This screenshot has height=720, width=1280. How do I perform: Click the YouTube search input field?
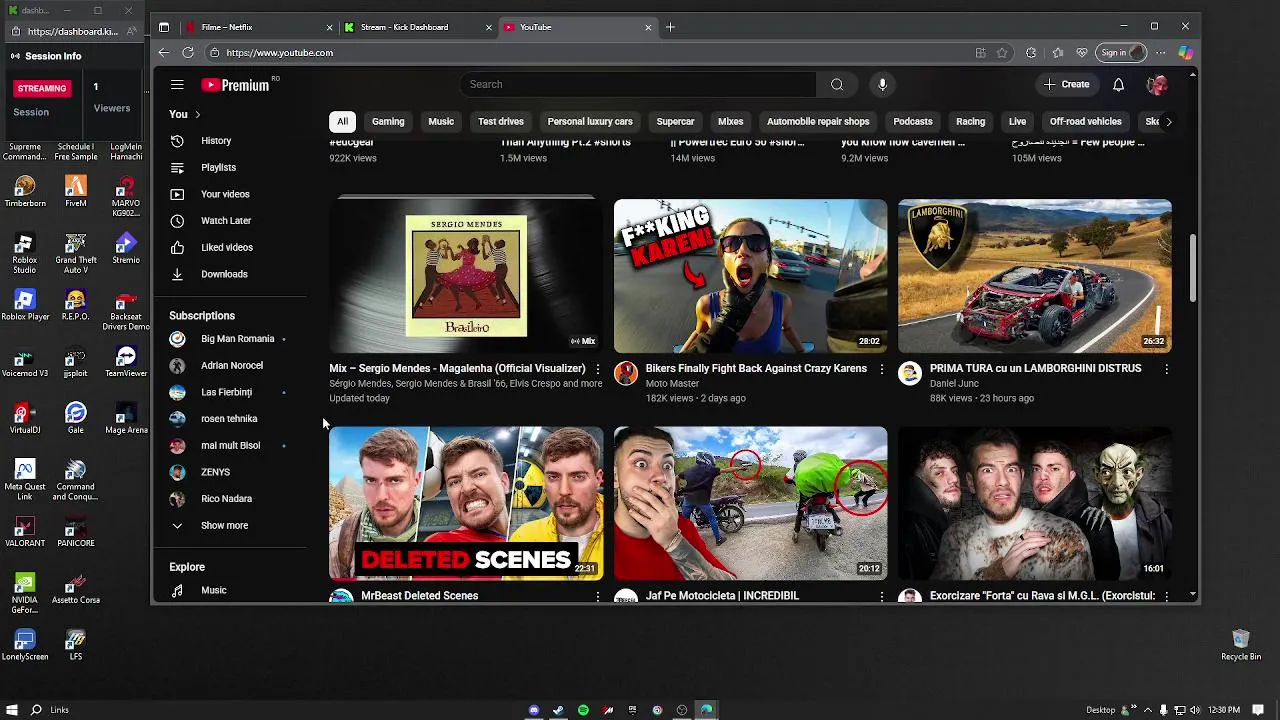click(638, 85)
